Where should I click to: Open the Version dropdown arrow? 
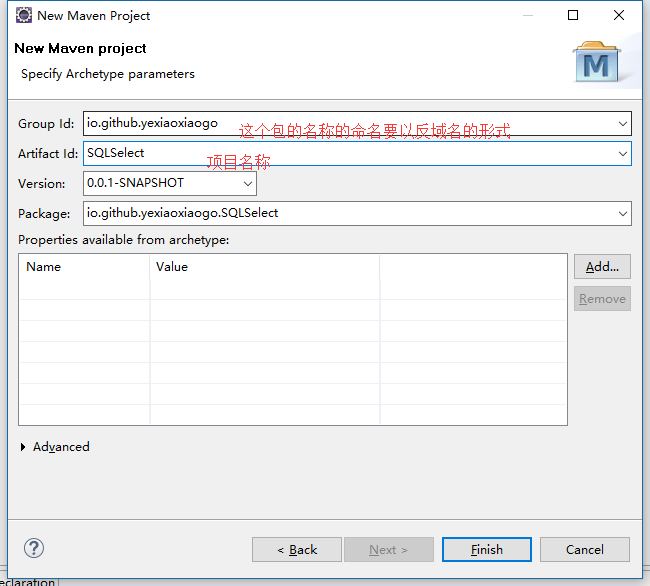pos(247,184)
